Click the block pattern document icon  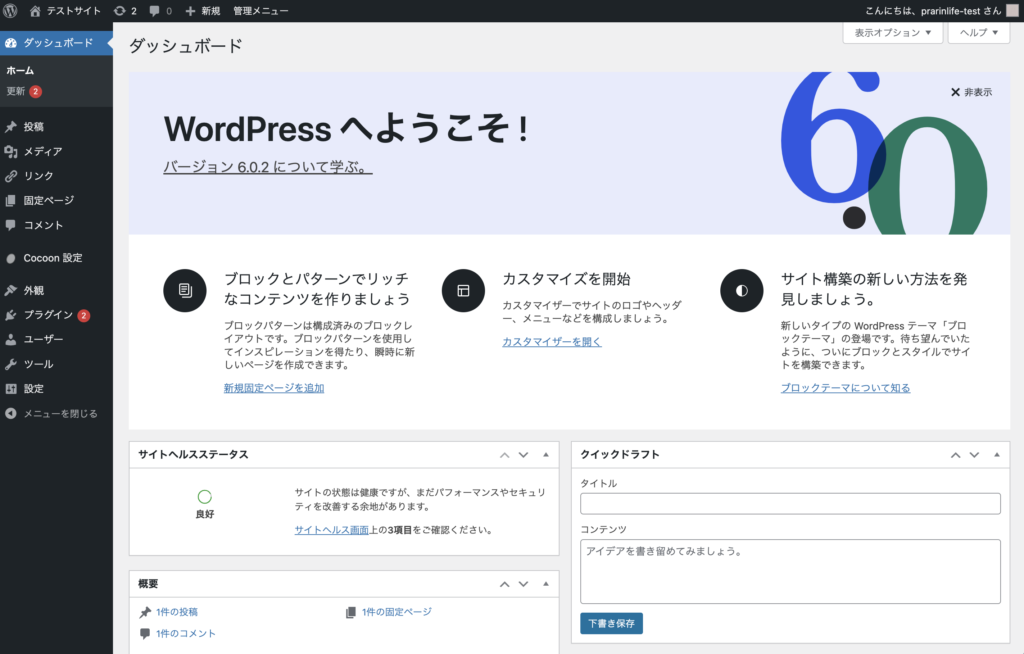tap(185, 290)
